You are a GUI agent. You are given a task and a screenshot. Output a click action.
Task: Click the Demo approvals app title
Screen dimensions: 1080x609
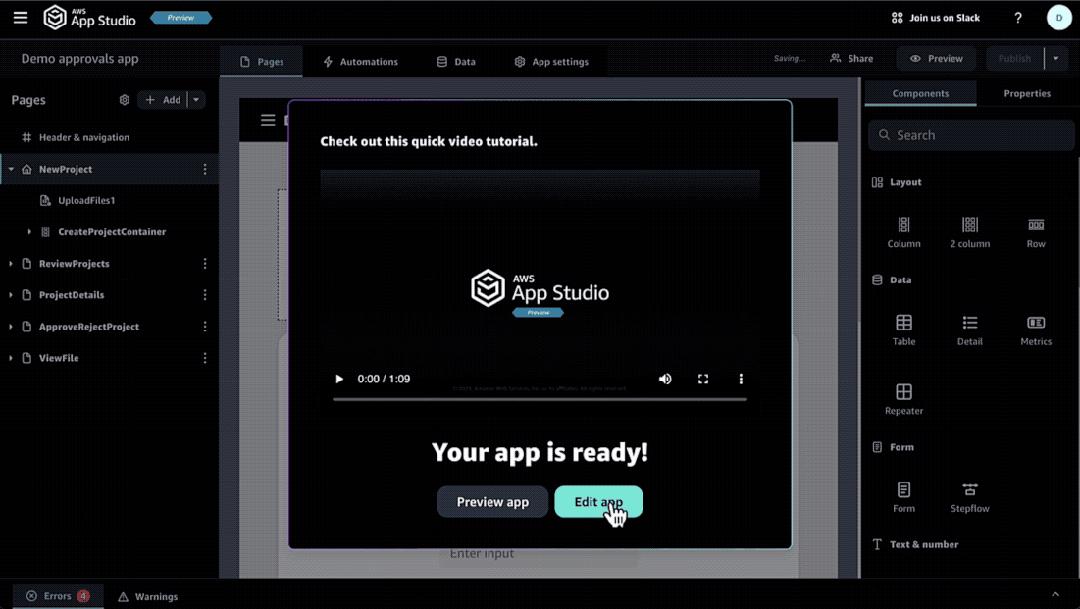80,59
